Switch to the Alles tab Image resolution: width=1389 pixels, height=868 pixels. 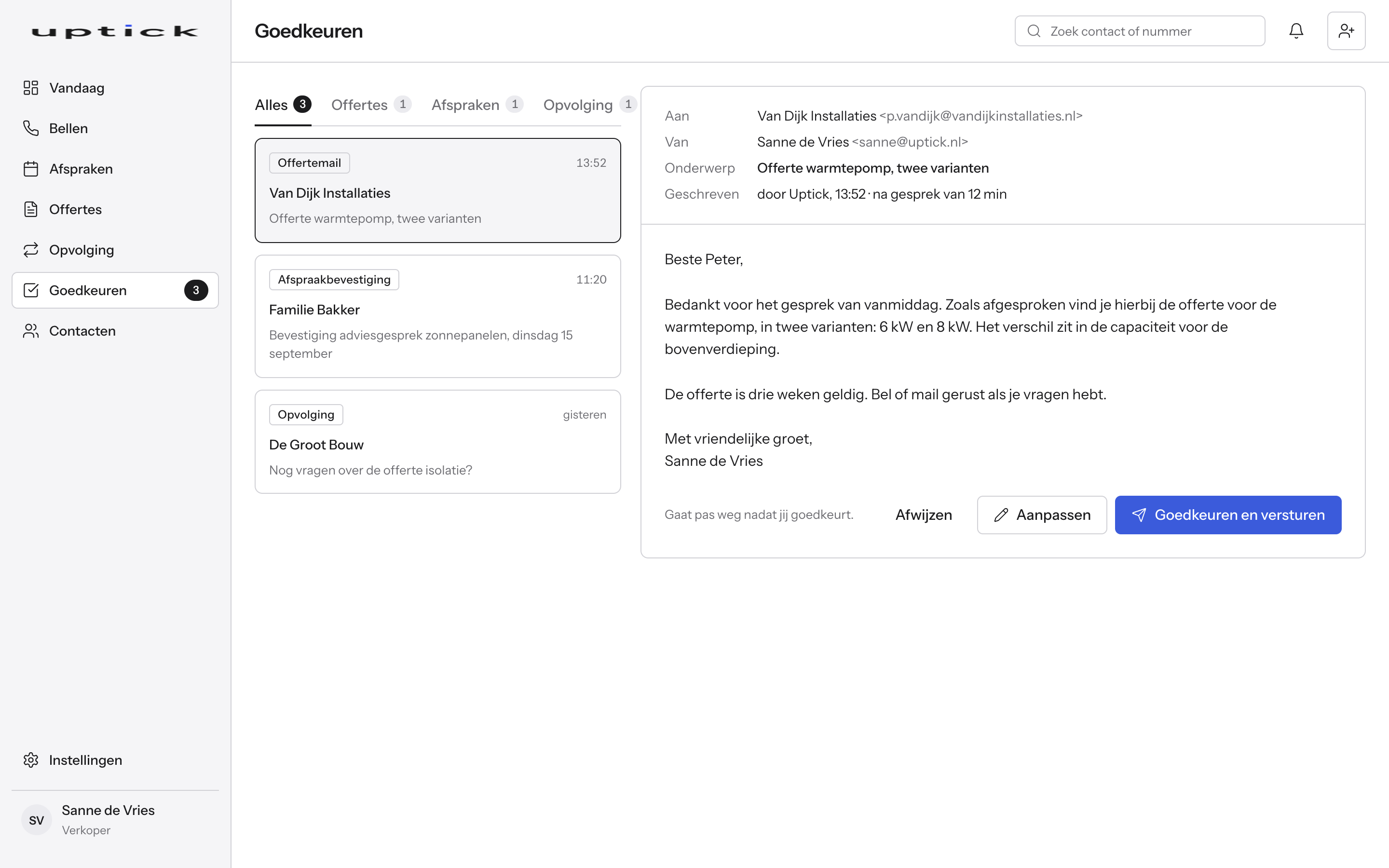283,105
